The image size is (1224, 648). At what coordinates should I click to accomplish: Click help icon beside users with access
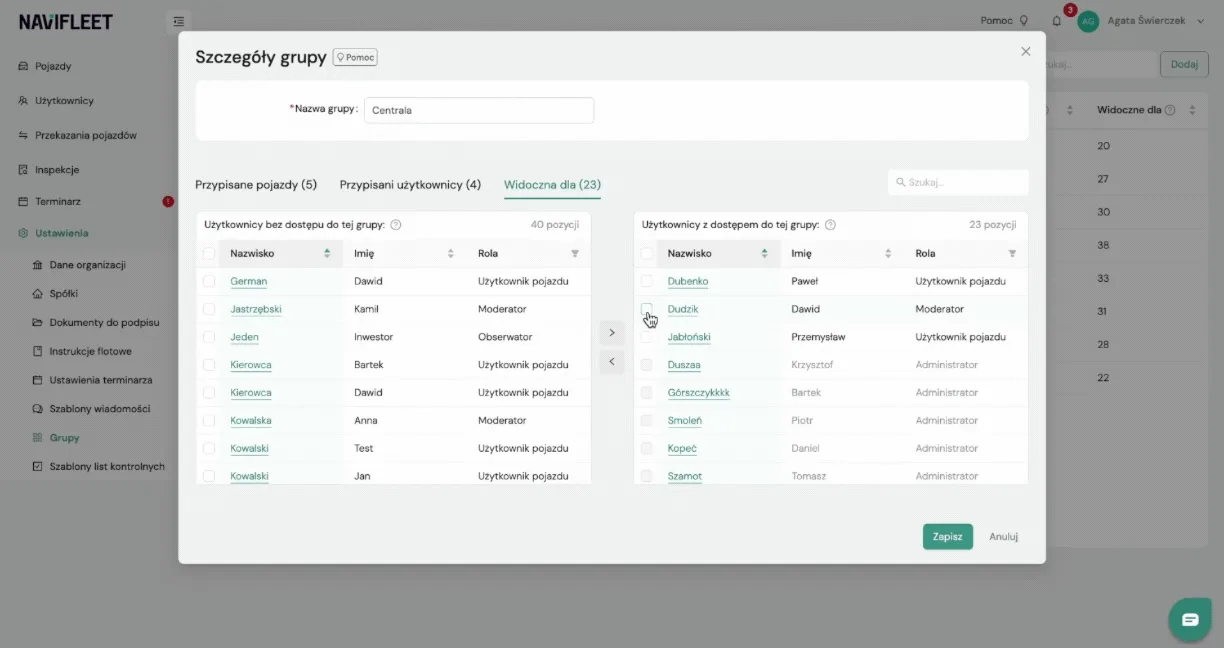[x=830, y=225]
